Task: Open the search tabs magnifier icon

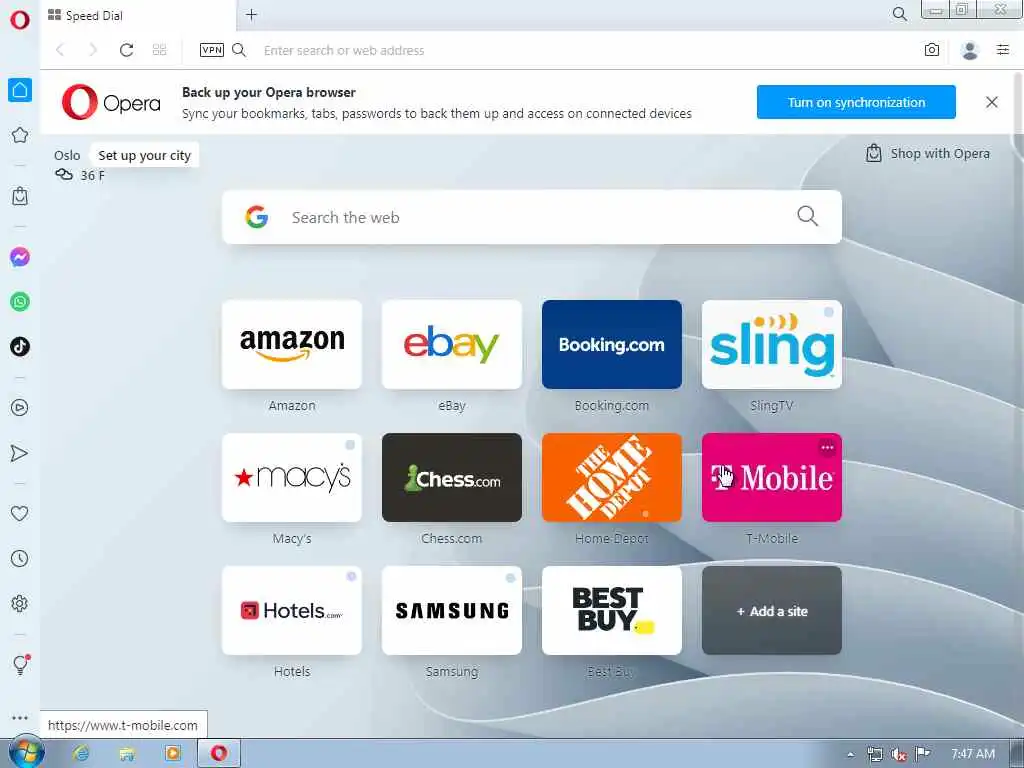Action: click(x=899, y=14)
